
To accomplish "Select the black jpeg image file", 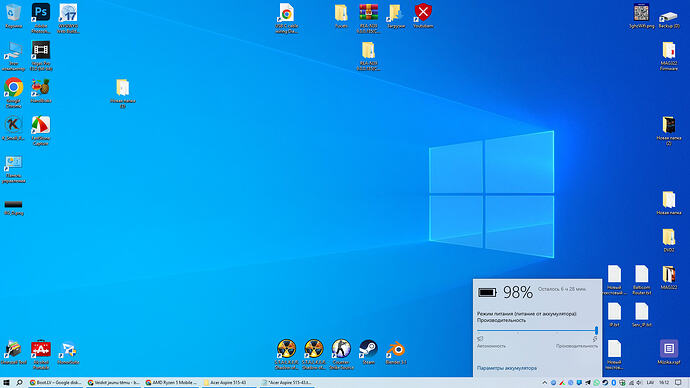I will pos(14,207).
